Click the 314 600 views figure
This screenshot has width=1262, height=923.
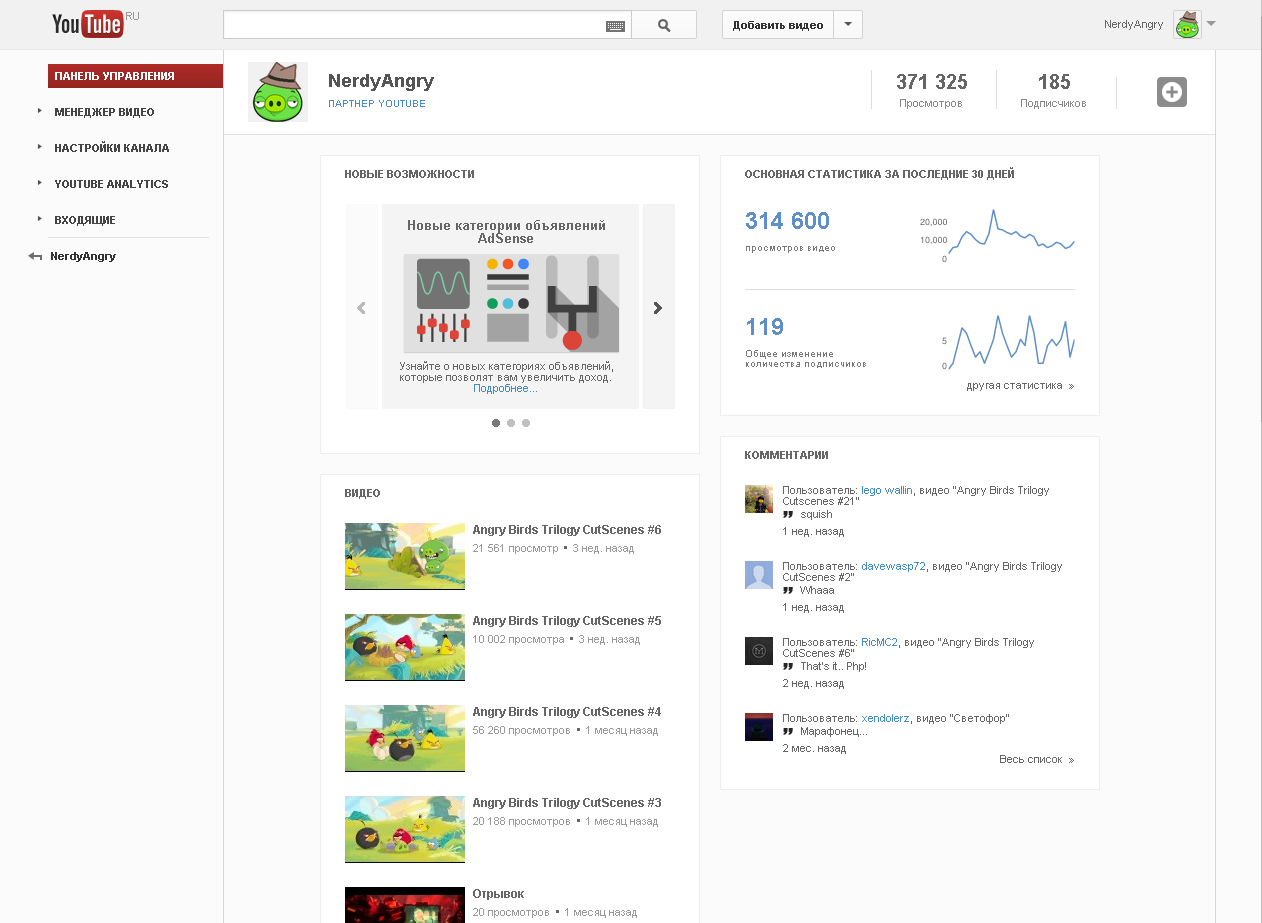pyautogui.click(x=788, y=221)
